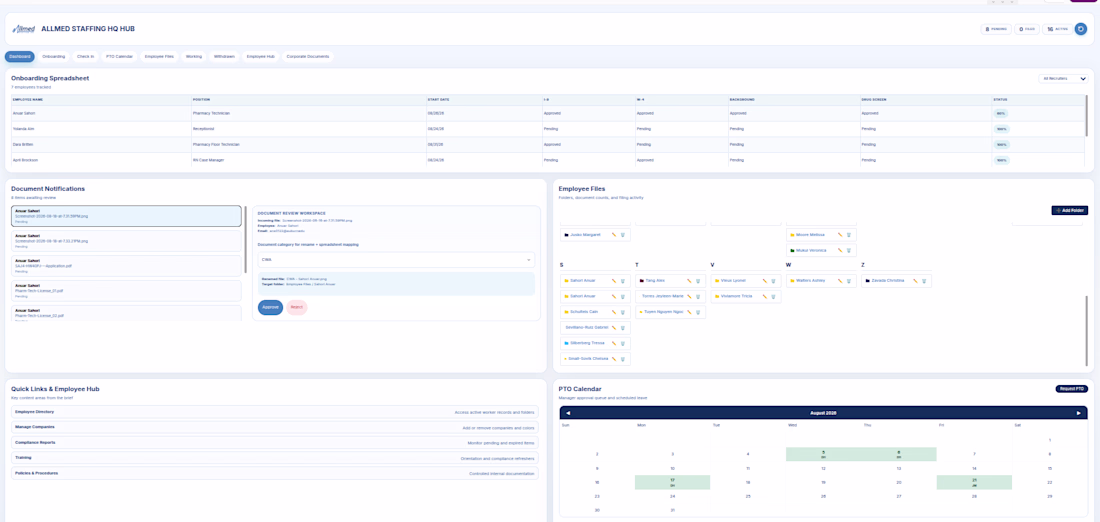1100x522 pixels.
Task: Click the pencil icon beside Moore Melissa
Action: 840,234
